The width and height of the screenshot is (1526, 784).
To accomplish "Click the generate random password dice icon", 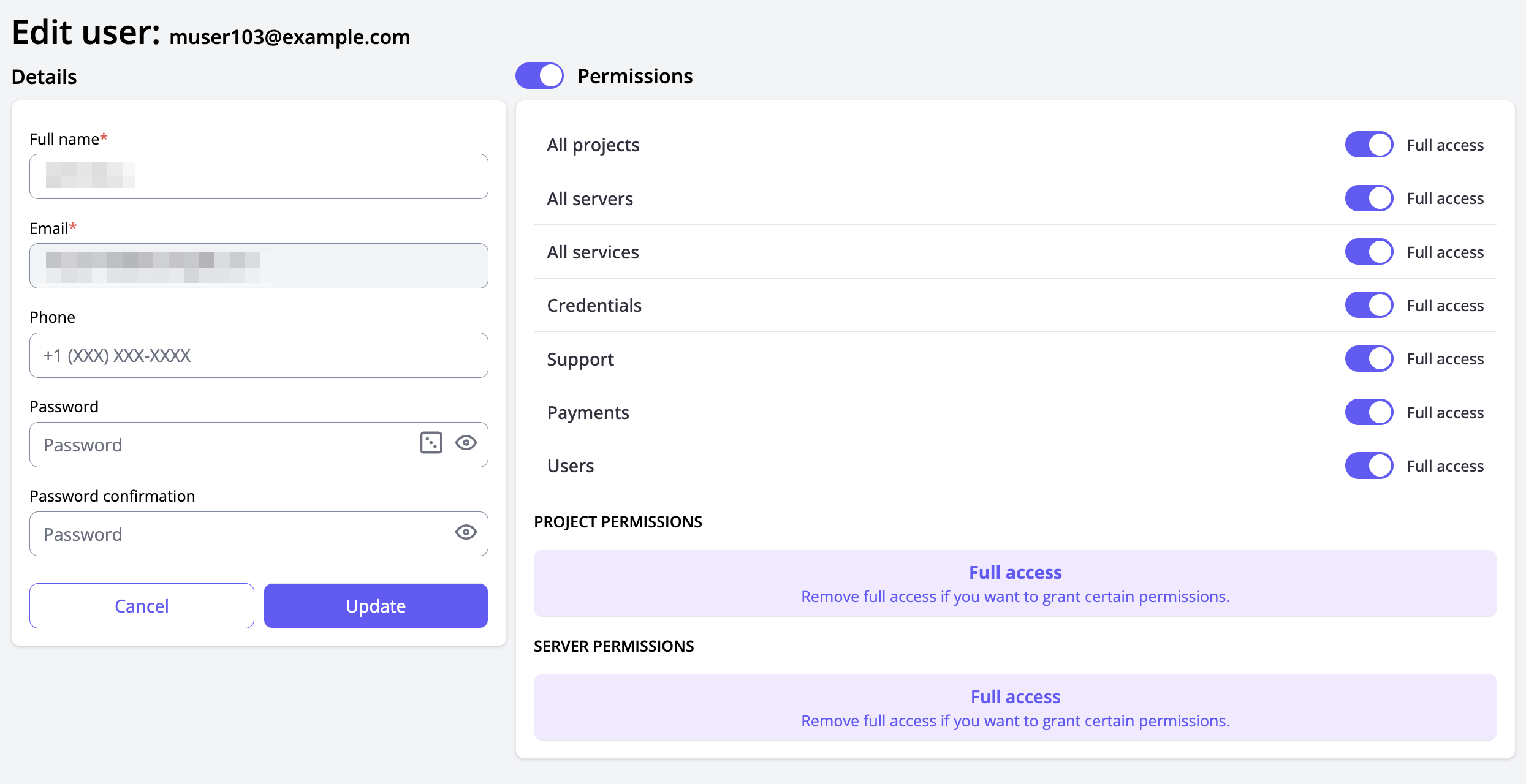I will click(x=431, y=443).
